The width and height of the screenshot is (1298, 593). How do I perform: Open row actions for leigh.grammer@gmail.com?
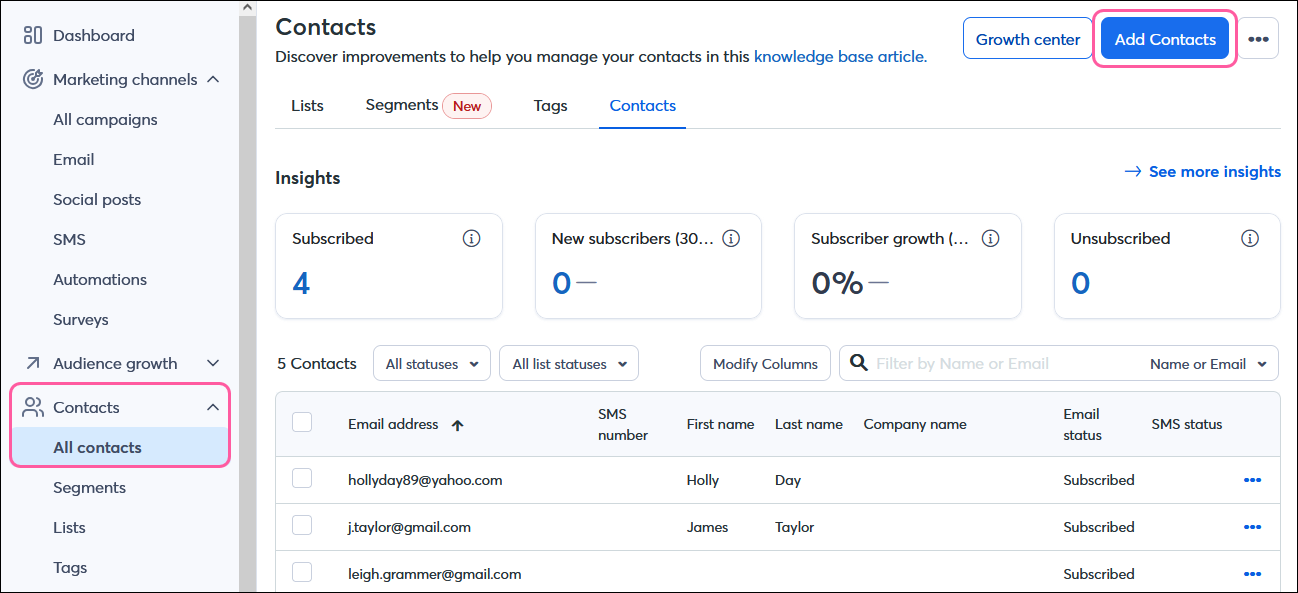pyautogui.click(x=1252, y=574)
